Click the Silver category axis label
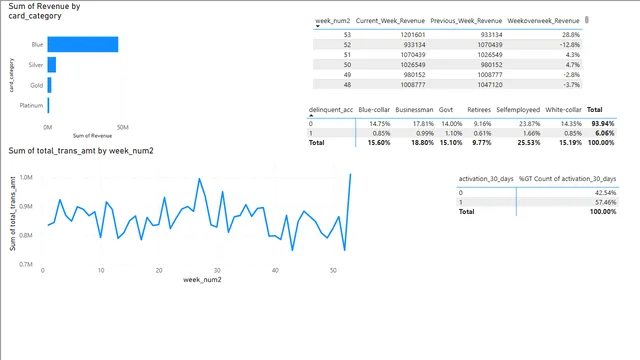This screenshot has height=360, width=640. coord(36,64)
